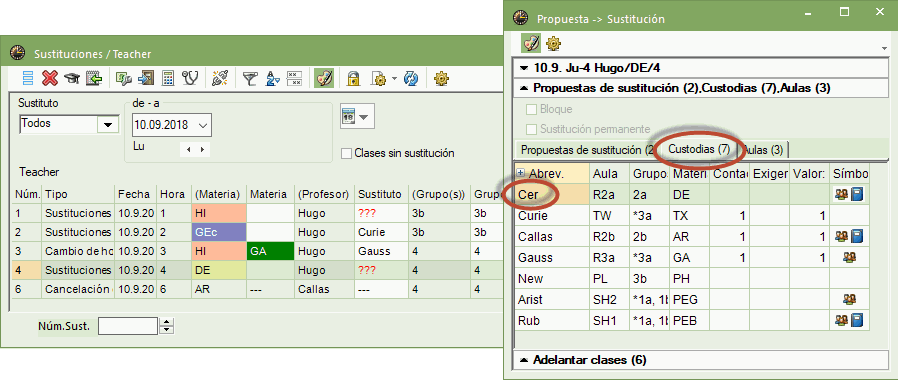Click the padlock lock icon
898x380 pixels.
[353, 78]
